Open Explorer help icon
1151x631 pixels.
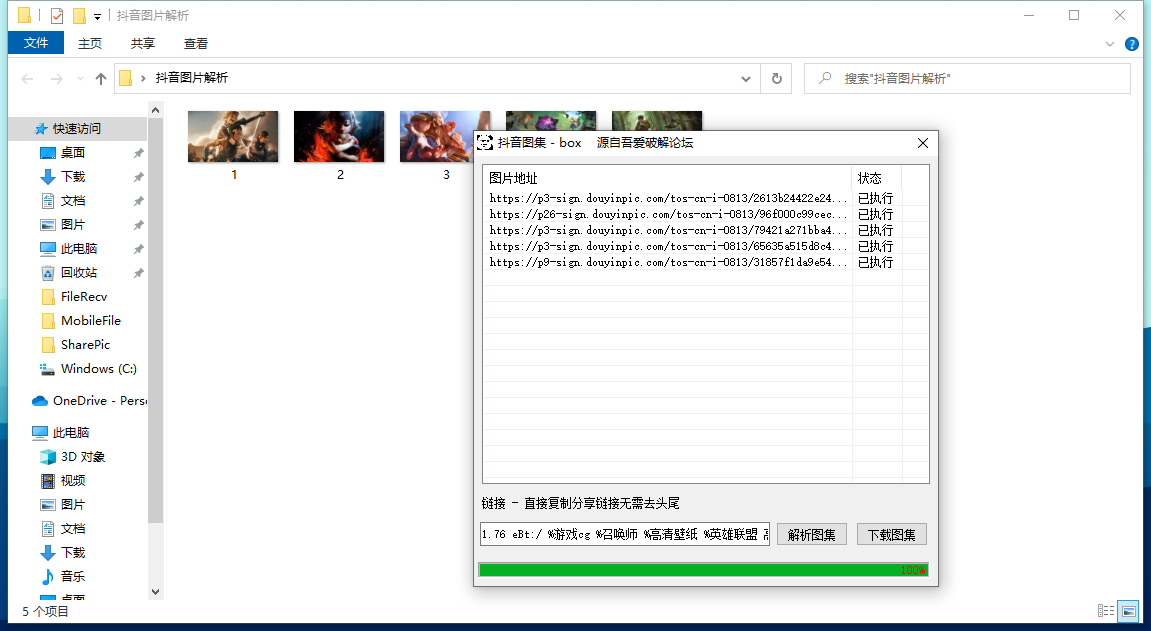pyautogui.click(x=1132, y=44)
